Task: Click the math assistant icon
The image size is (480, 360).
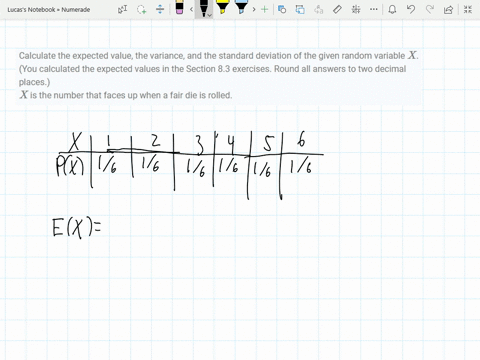Action: [356, 9]
